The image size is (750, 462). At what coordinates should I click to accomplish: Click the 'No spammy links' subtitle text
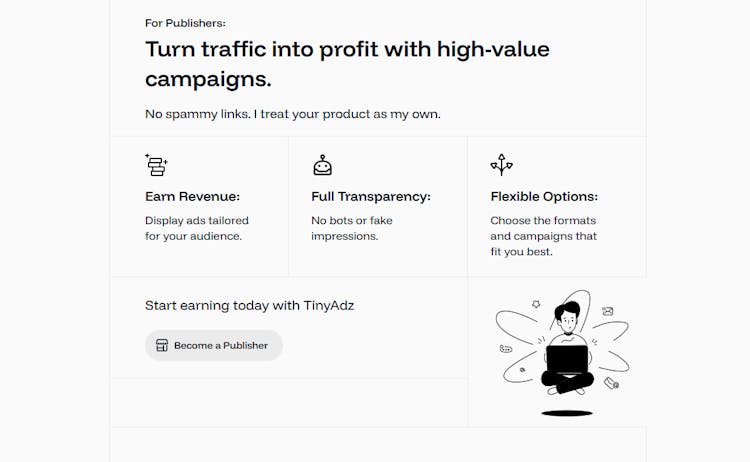[293, 114]
